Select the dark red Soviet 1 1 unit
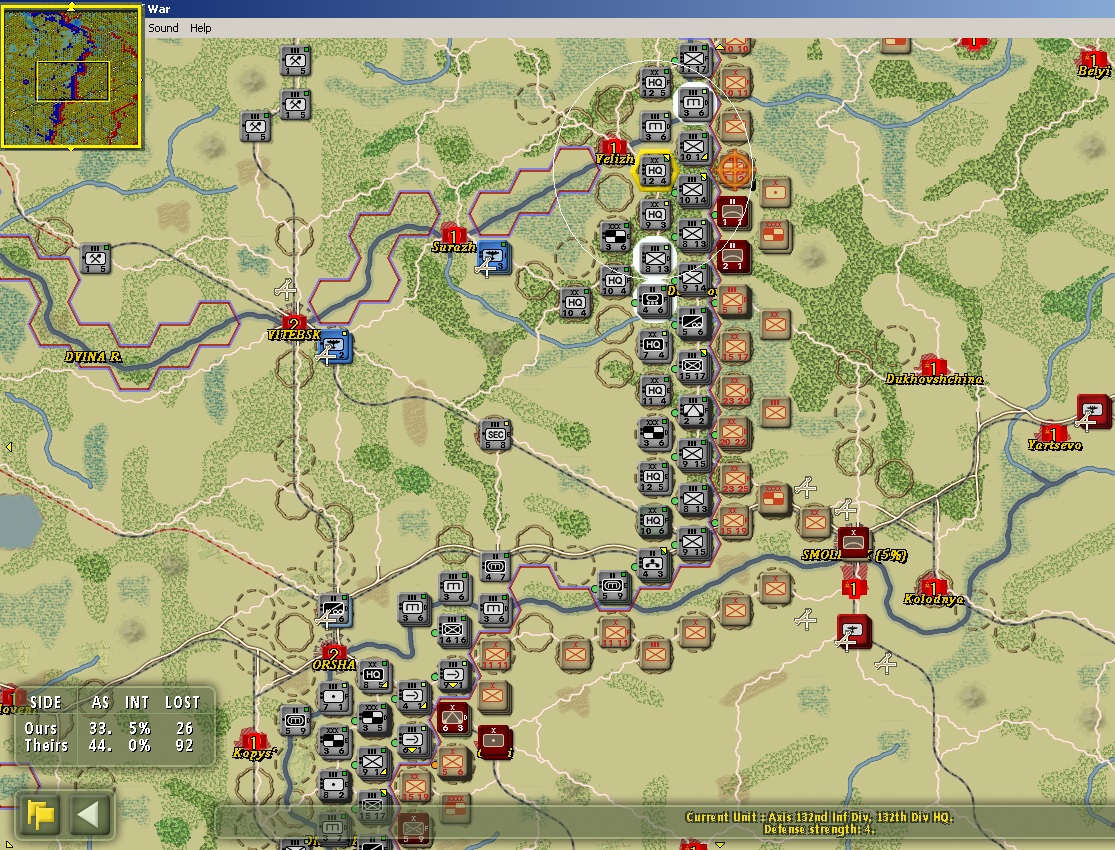The height and width of the screenshot is (850, 1115). tap(732, 213)
